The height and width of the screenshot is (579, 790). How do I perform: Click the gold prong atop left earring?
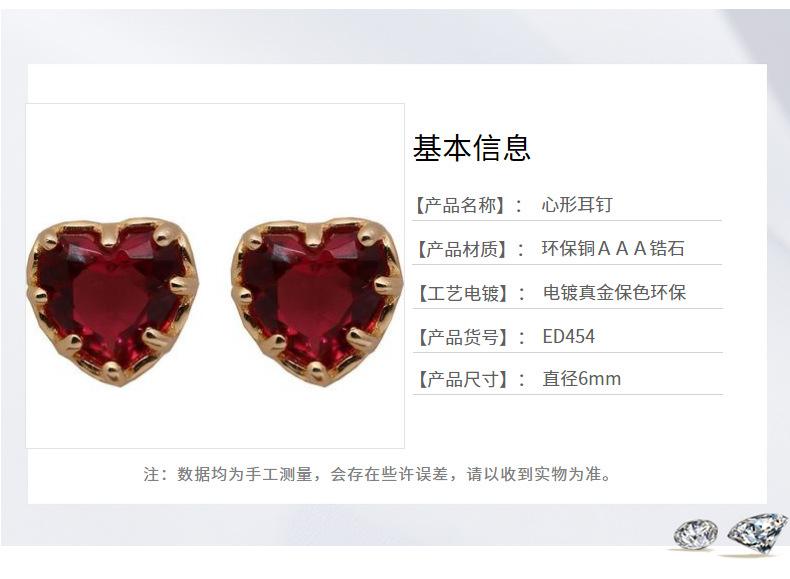(x=109, y=234)
